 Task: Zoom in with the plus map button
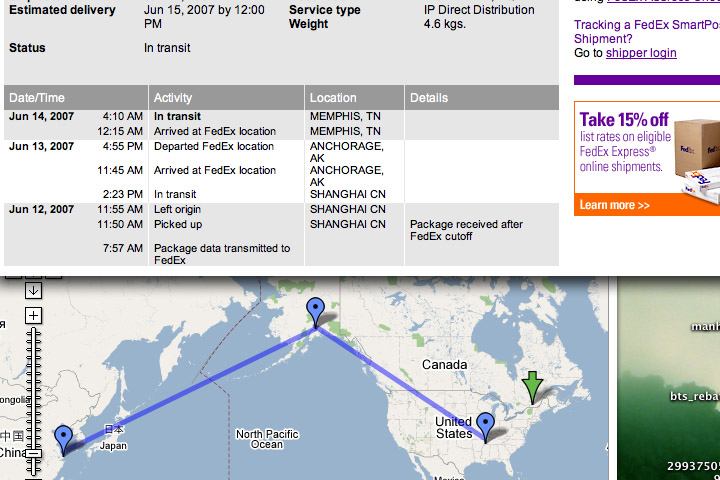point(33,316)
